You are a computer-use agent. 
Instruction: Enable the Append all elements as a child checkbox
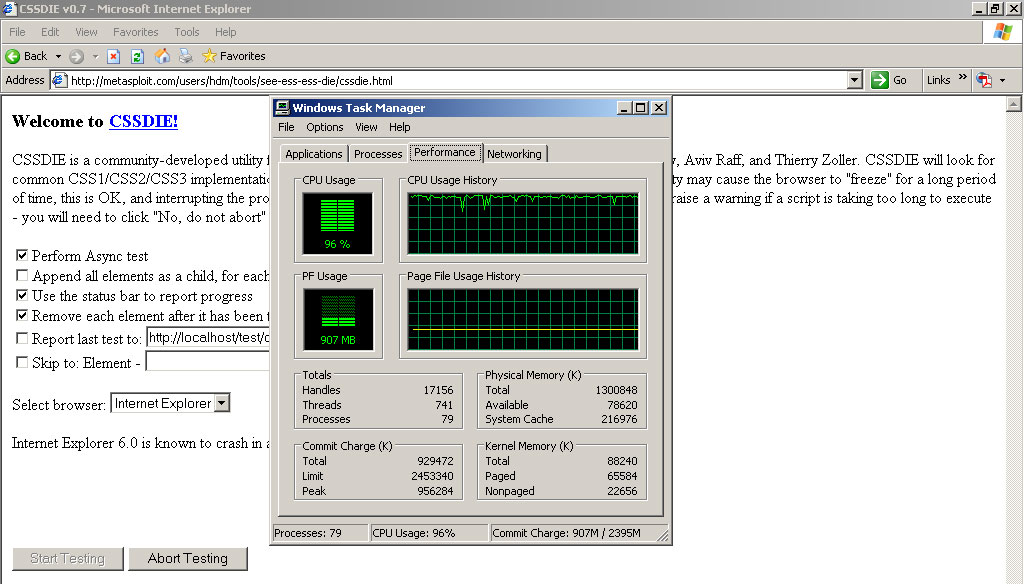(x=22, y=275)
